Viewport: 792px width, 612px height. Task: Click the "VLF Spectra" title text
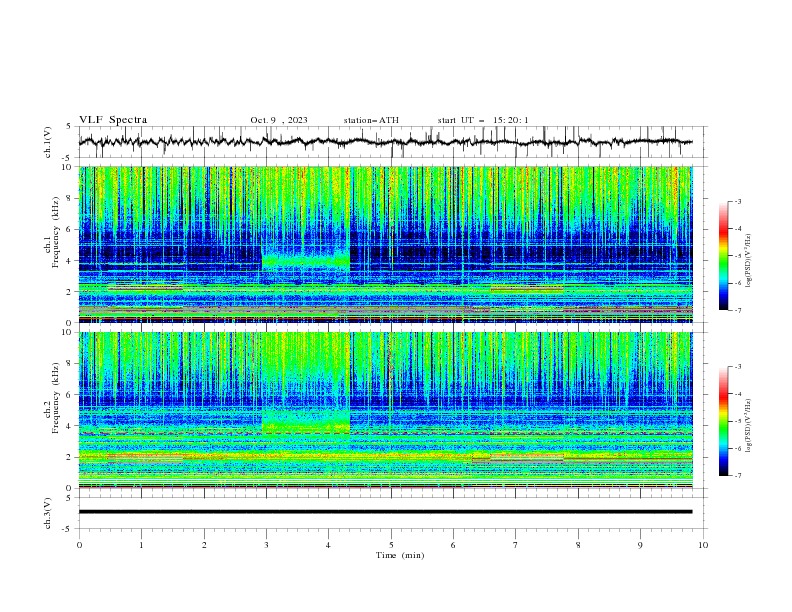click(113, 120)
